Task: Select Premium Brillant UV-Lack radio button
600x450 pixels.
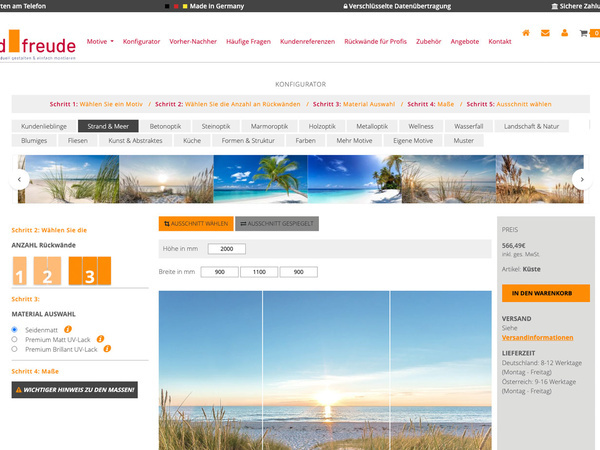Action: coord(15,349)
